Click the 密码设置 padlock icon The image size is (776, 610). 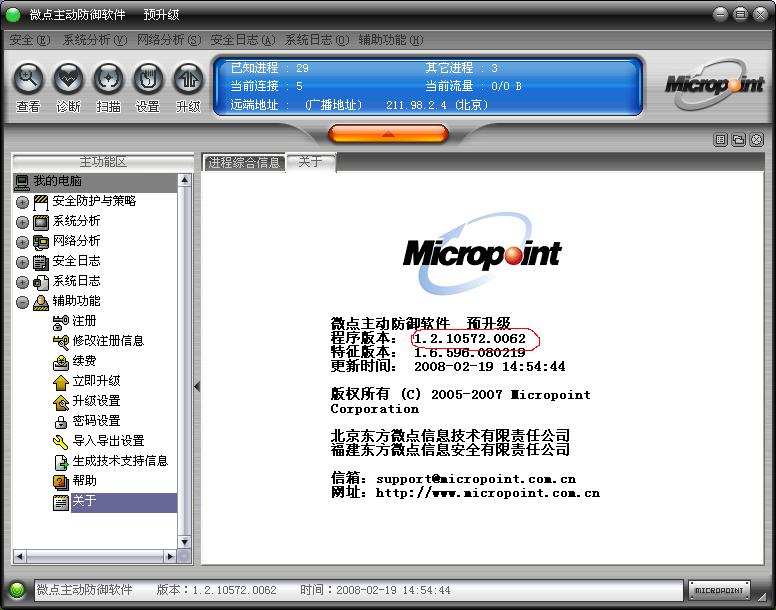click(60, 422)
